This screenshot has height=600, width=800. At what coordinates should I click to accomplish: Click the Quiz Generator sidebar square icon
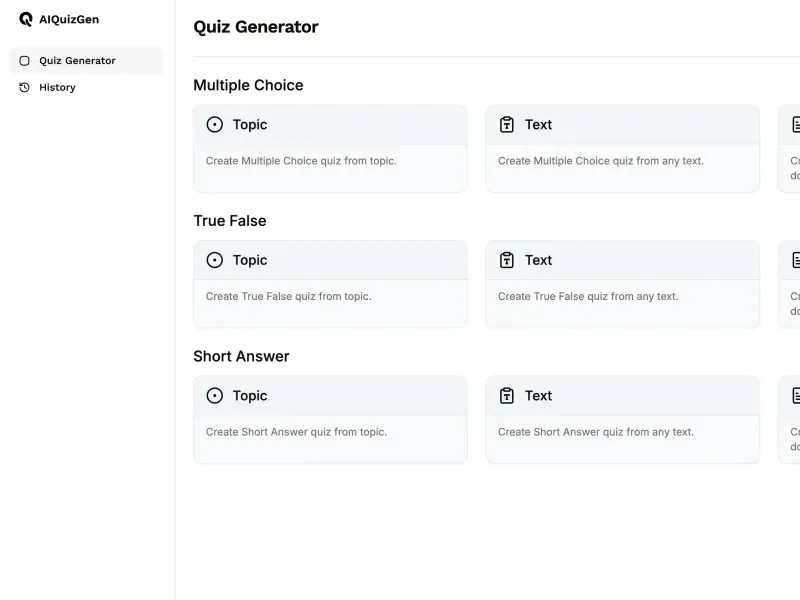(24, 61)
